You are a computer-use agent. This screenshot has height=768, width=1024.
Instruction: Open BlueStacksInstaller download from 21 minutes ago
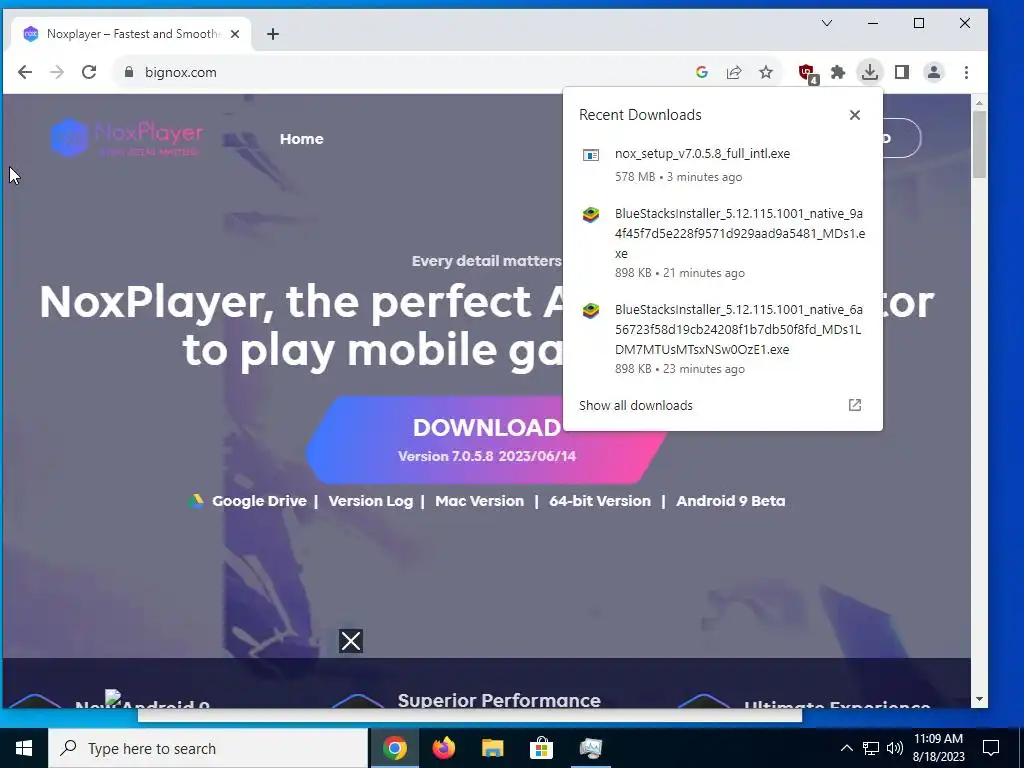tap(722, 242)
